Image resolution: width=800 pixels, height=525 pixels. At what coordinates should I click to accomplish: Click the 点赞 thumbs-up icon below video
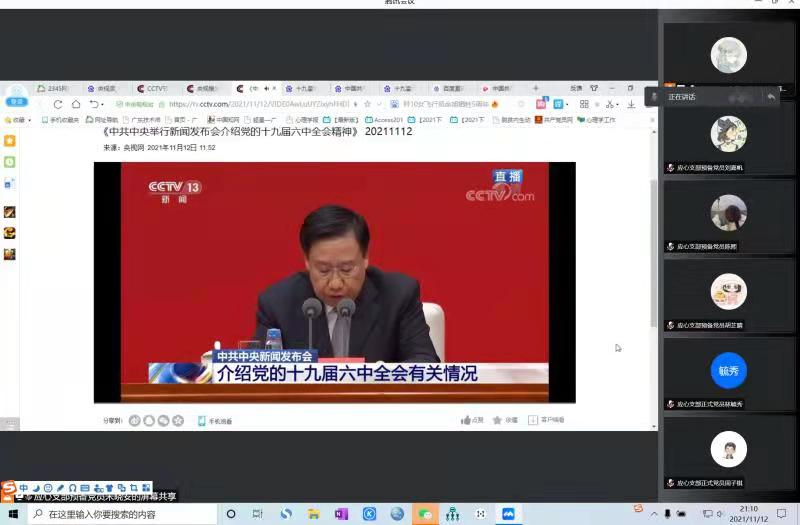[x=466, y=420]
